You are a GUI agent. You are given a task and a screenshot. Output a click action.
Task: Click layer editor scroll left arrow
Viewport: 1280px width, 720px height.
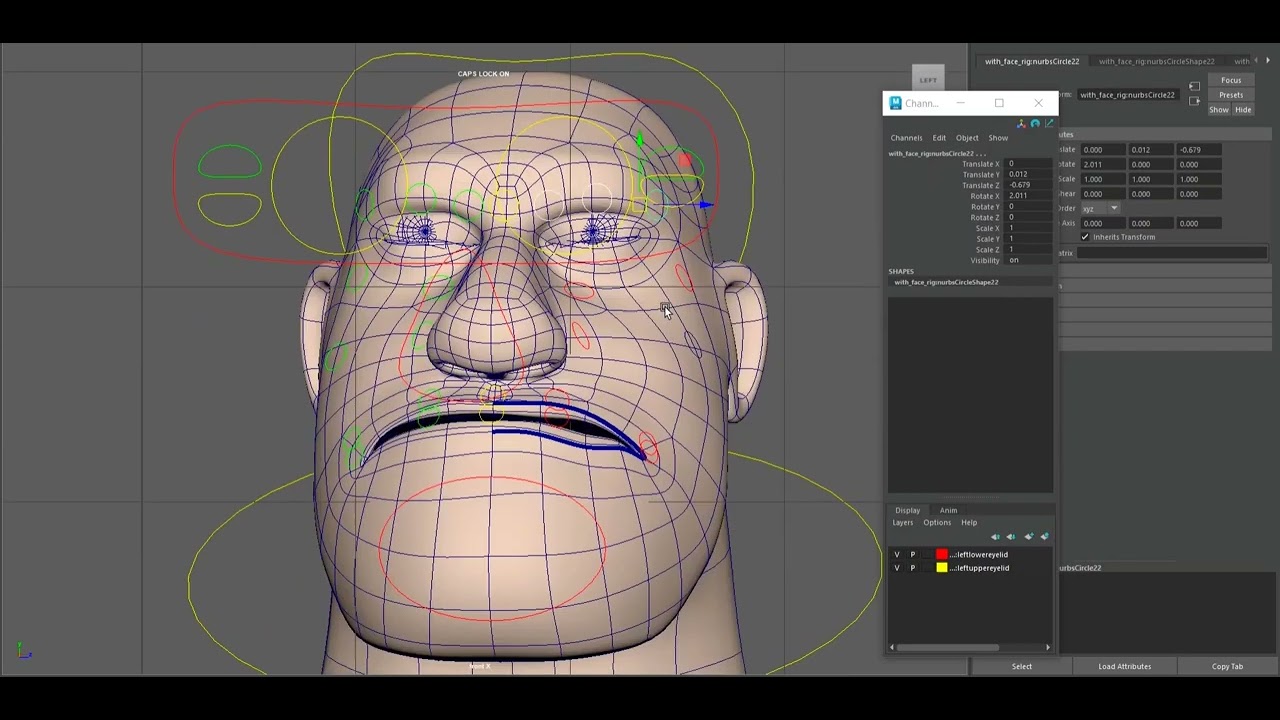click(x=892, y=647)
